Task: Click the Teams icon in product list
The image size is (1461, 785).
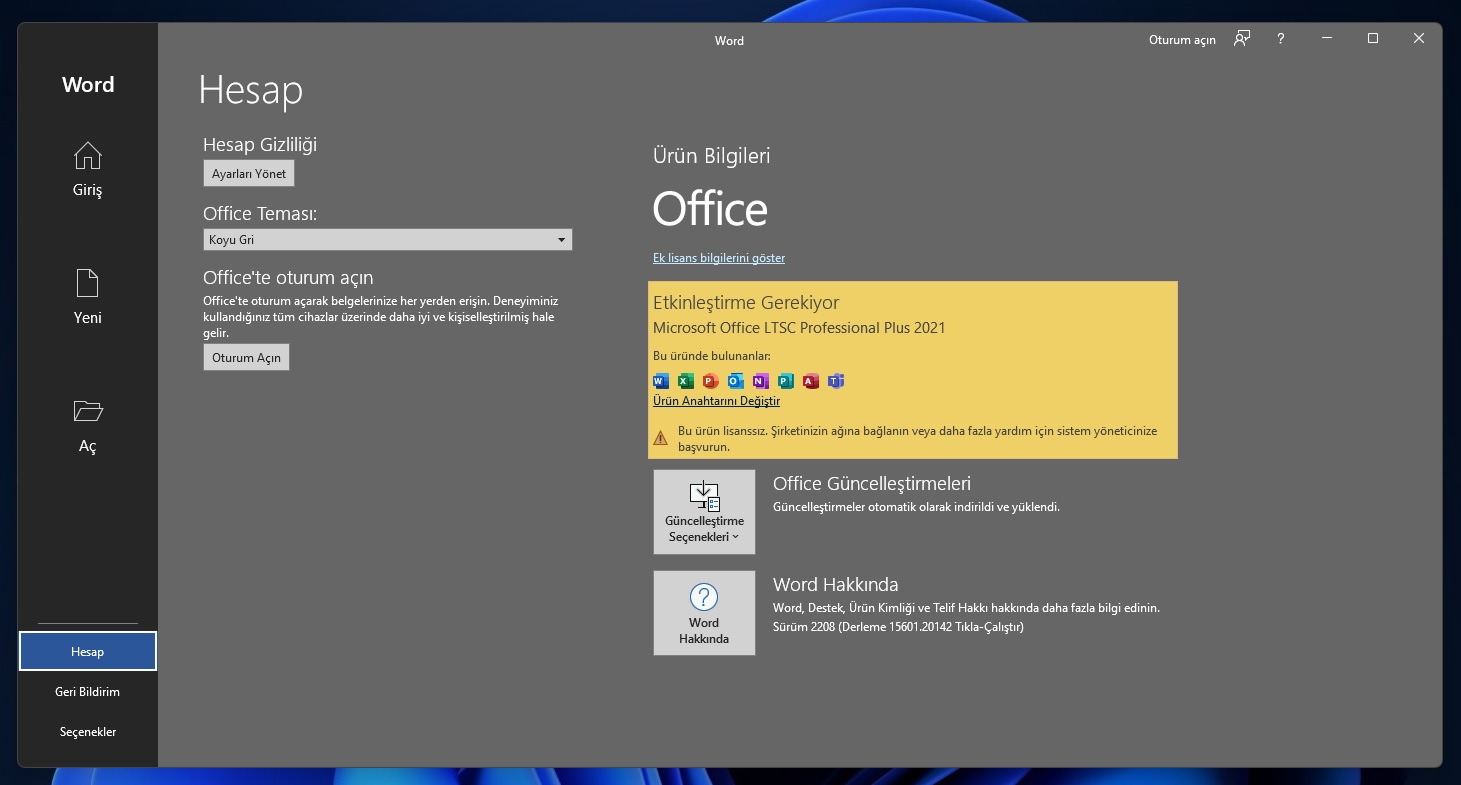Action: [836, 381]
